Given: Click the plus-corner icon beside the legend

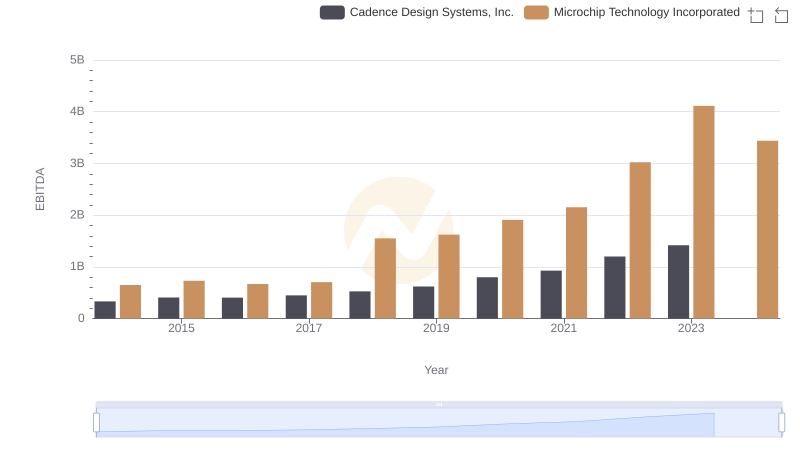Looking at the screenshot, I should pos(756,14).
